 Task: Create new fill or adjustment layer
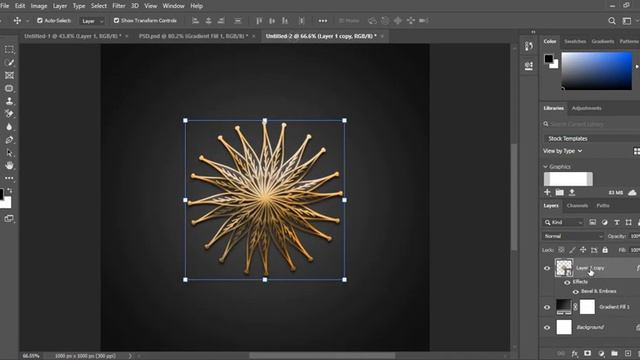(601, 353)
